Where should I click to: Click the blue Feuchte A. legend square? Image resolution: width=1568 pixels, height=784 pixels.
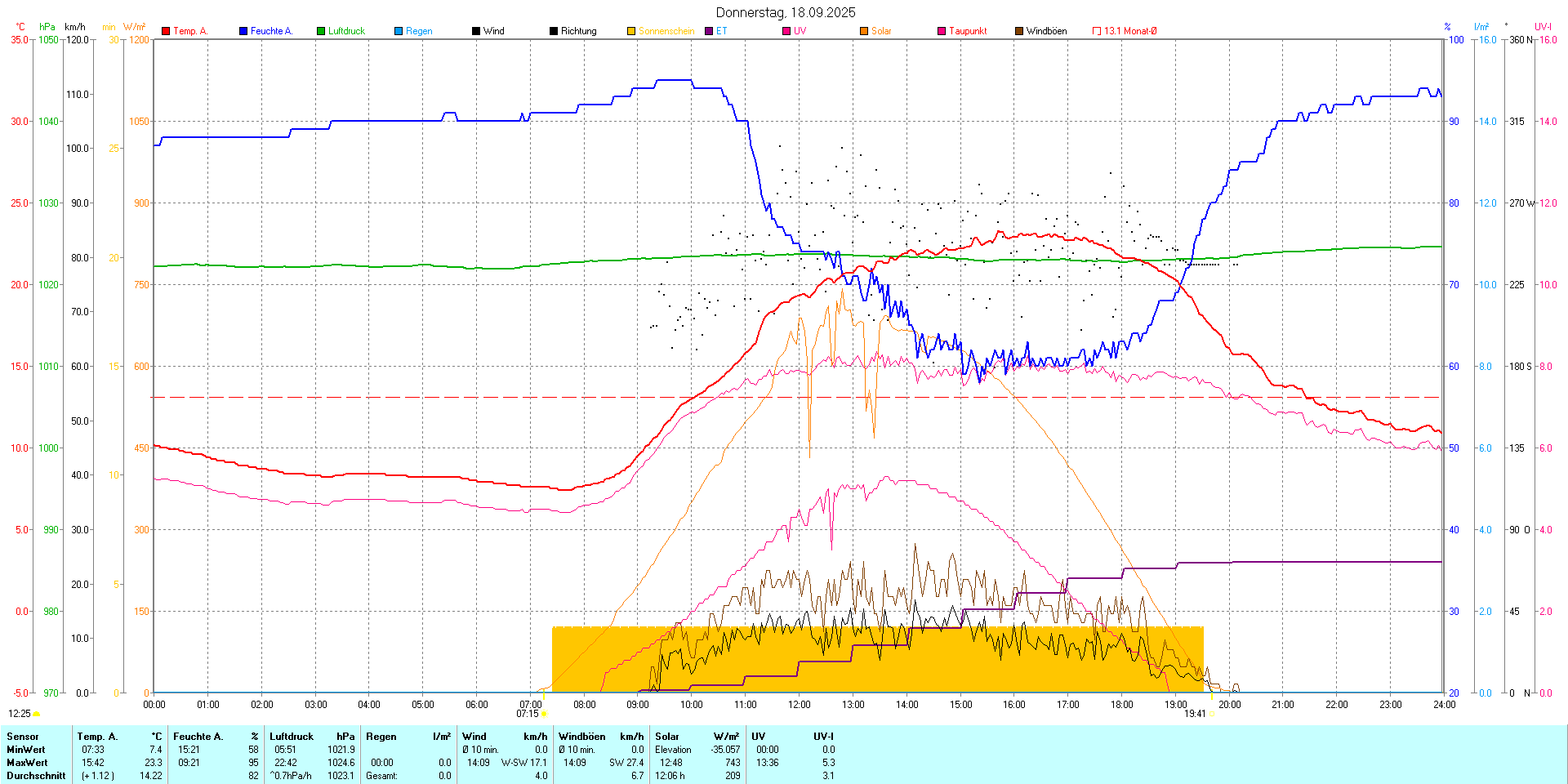(x=243, y=31)
